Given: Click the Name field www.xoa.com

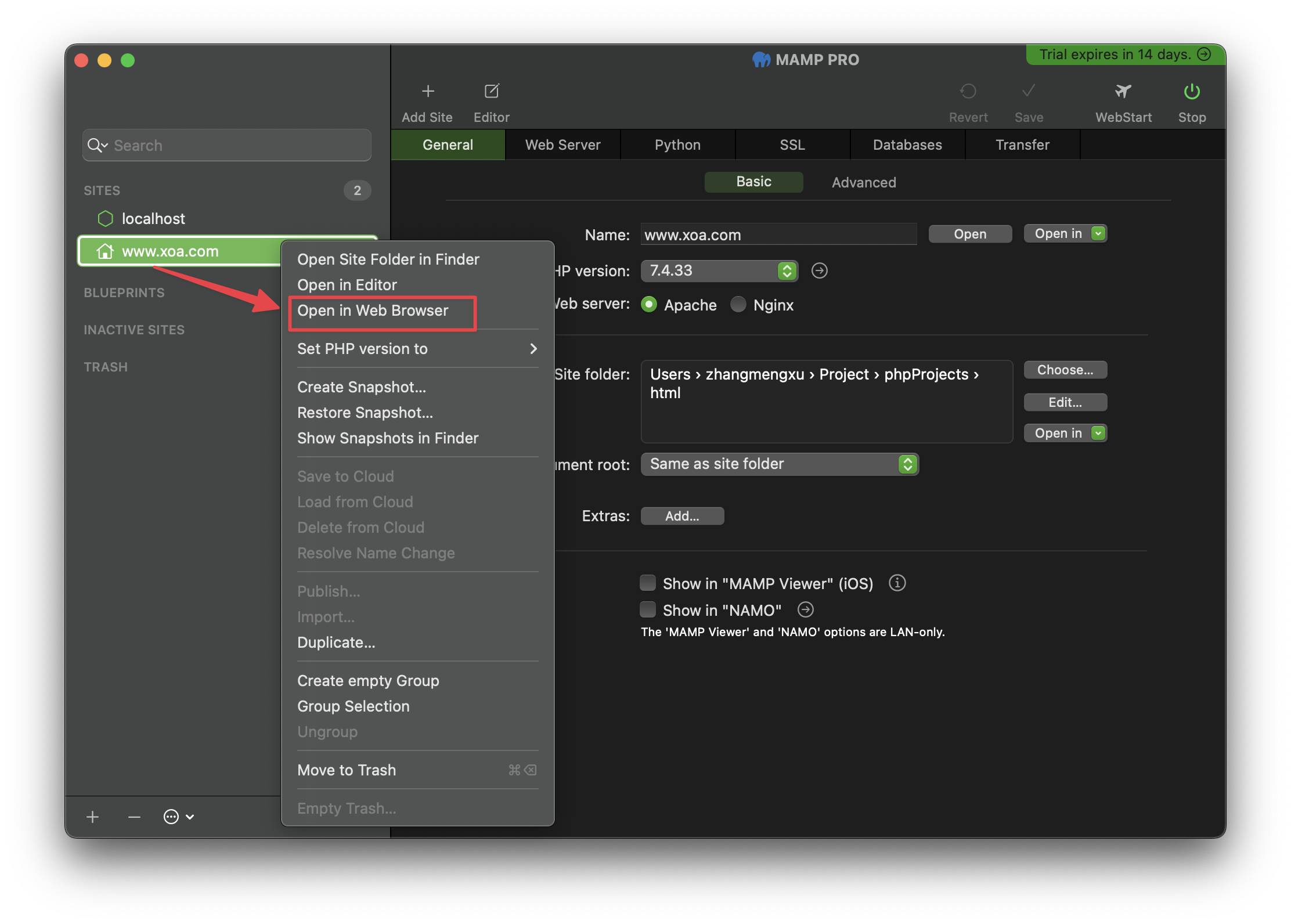Looking at the screenshot, I should pos(778,234).
